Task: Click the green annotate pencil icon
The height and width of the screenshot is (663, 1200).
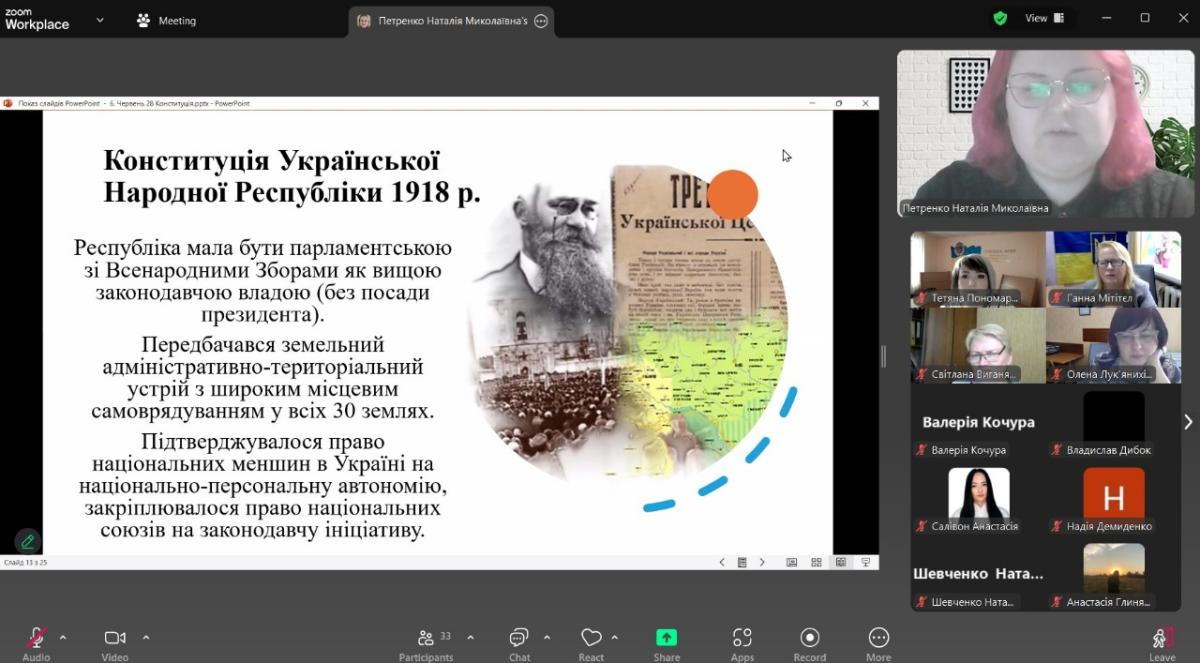Action: (28, 541)
